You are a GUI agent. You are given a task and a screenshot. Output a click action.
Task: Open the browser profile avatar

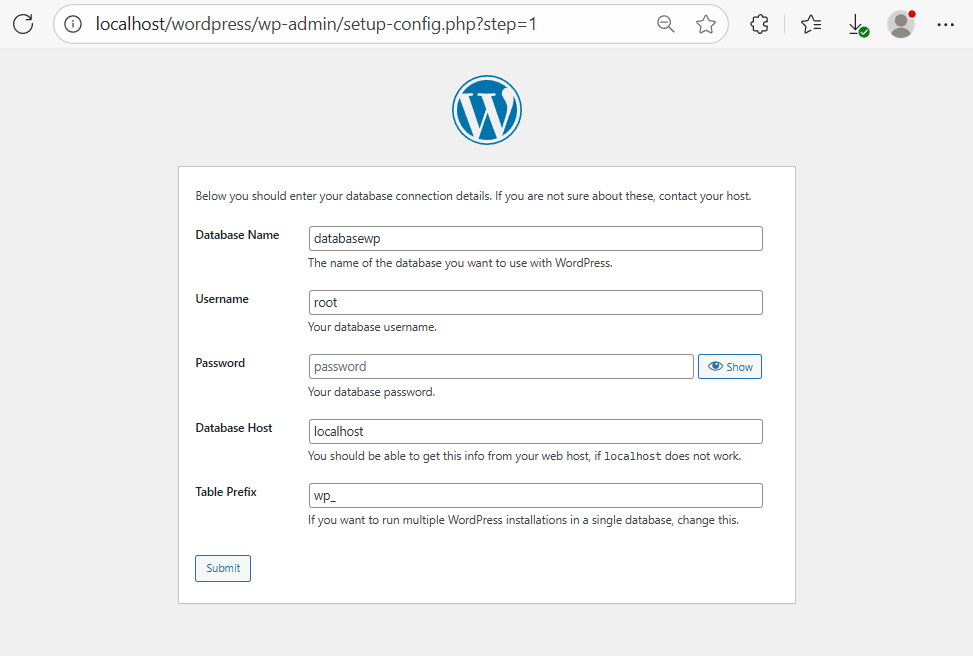click(901, 24)
